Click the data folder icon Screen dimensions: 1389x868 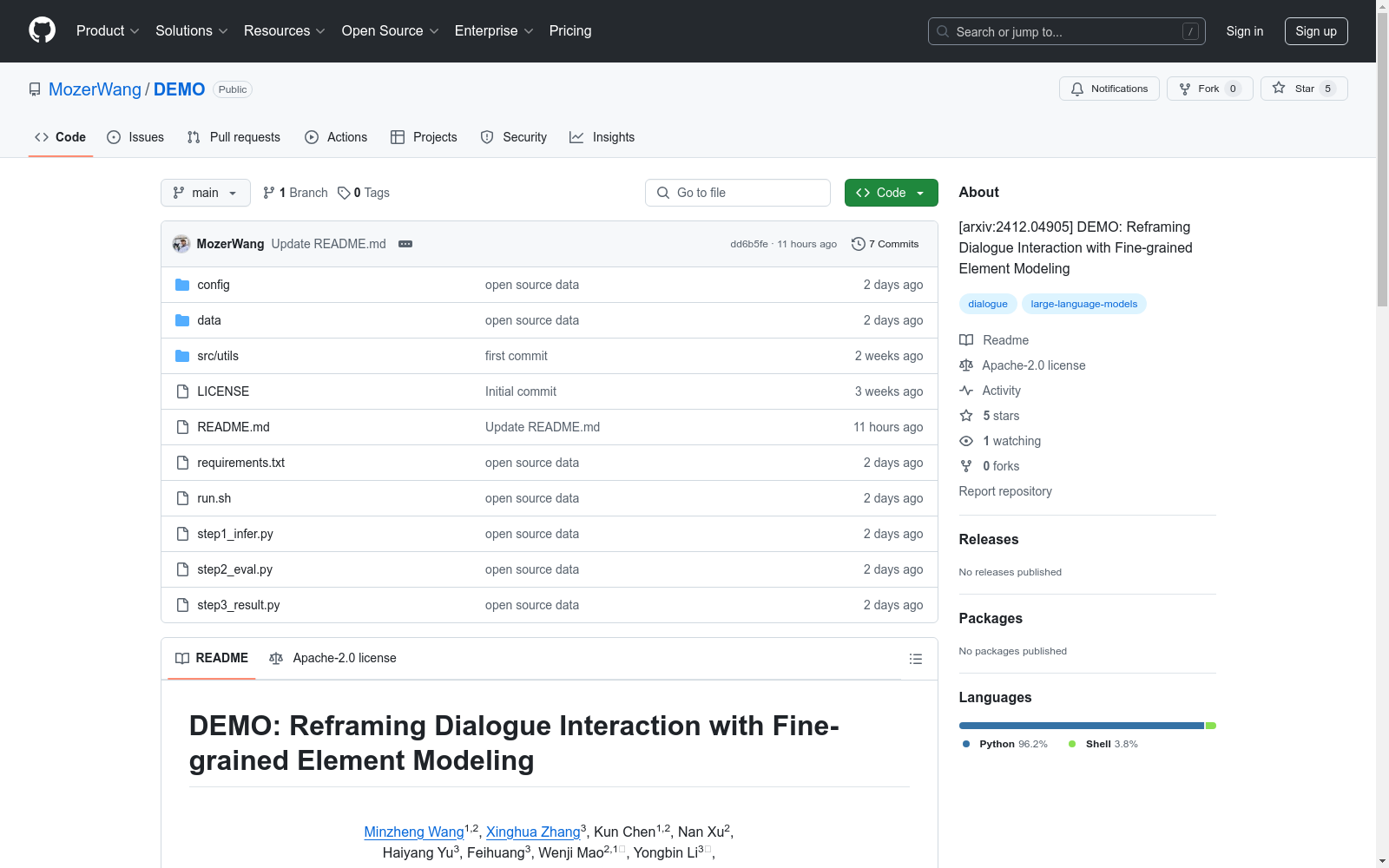click(182, 320)
